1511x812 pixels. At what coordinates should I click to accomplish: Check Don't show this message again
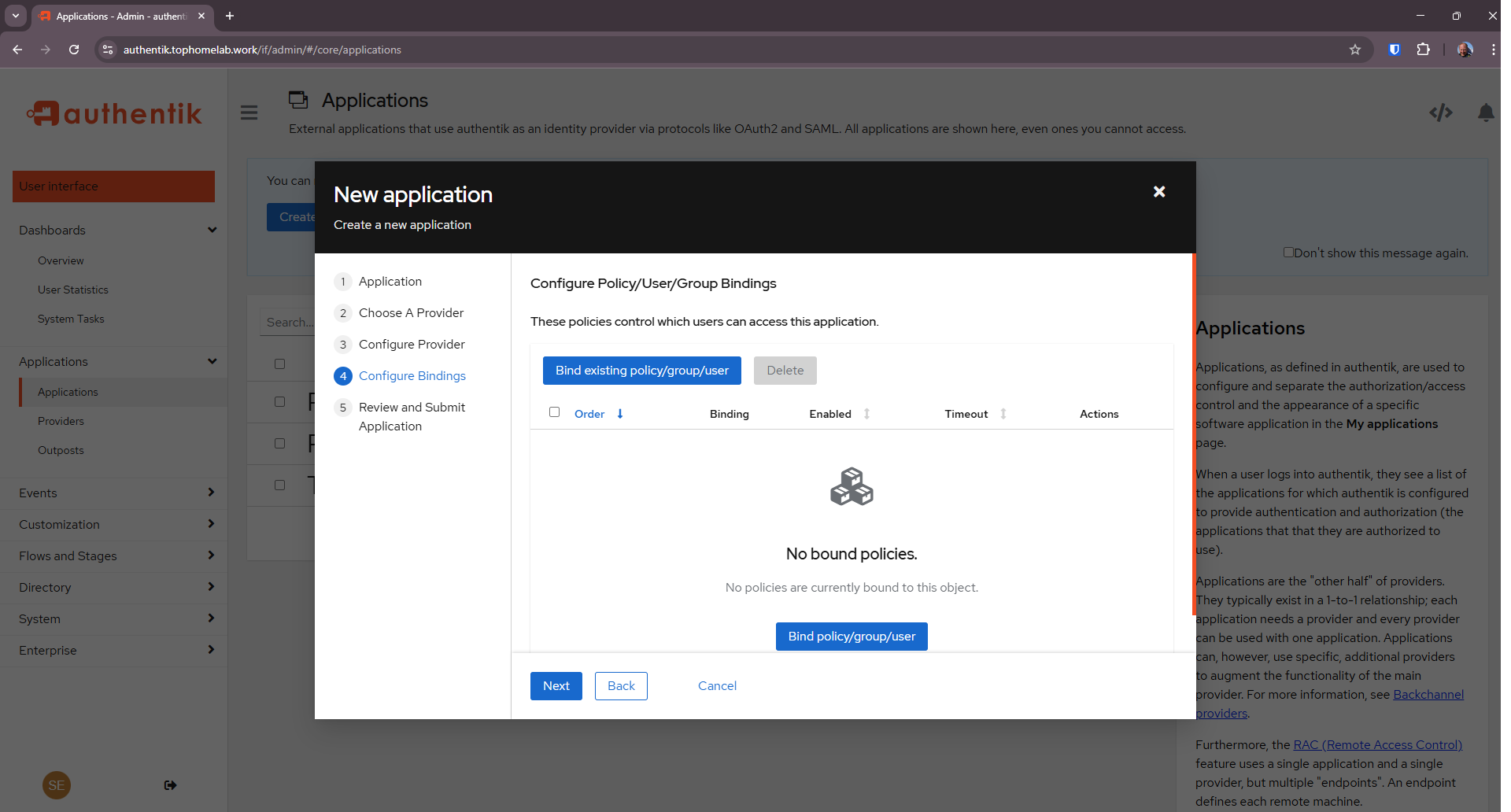pos(1288,253)
